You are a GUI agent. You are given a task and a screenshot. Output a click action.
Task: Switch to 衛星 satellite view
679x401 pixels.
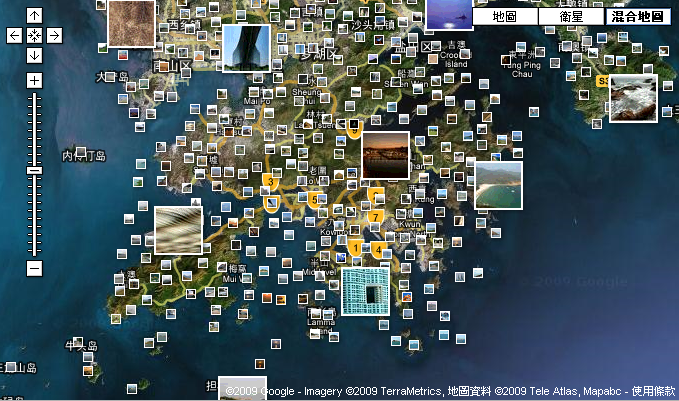[571, 17]
